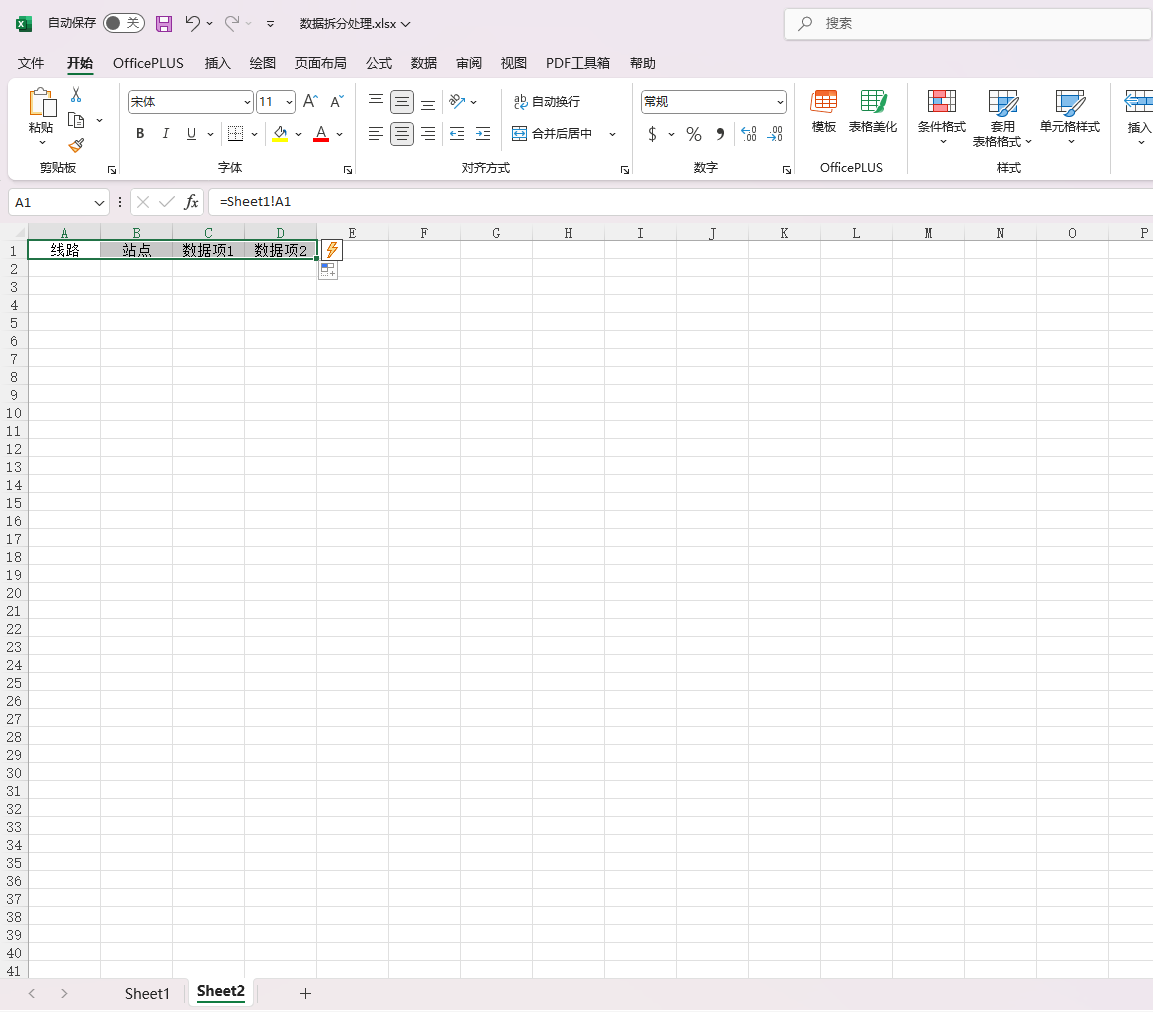
Task: Click the search box 搜索
Action: point(968,24)
